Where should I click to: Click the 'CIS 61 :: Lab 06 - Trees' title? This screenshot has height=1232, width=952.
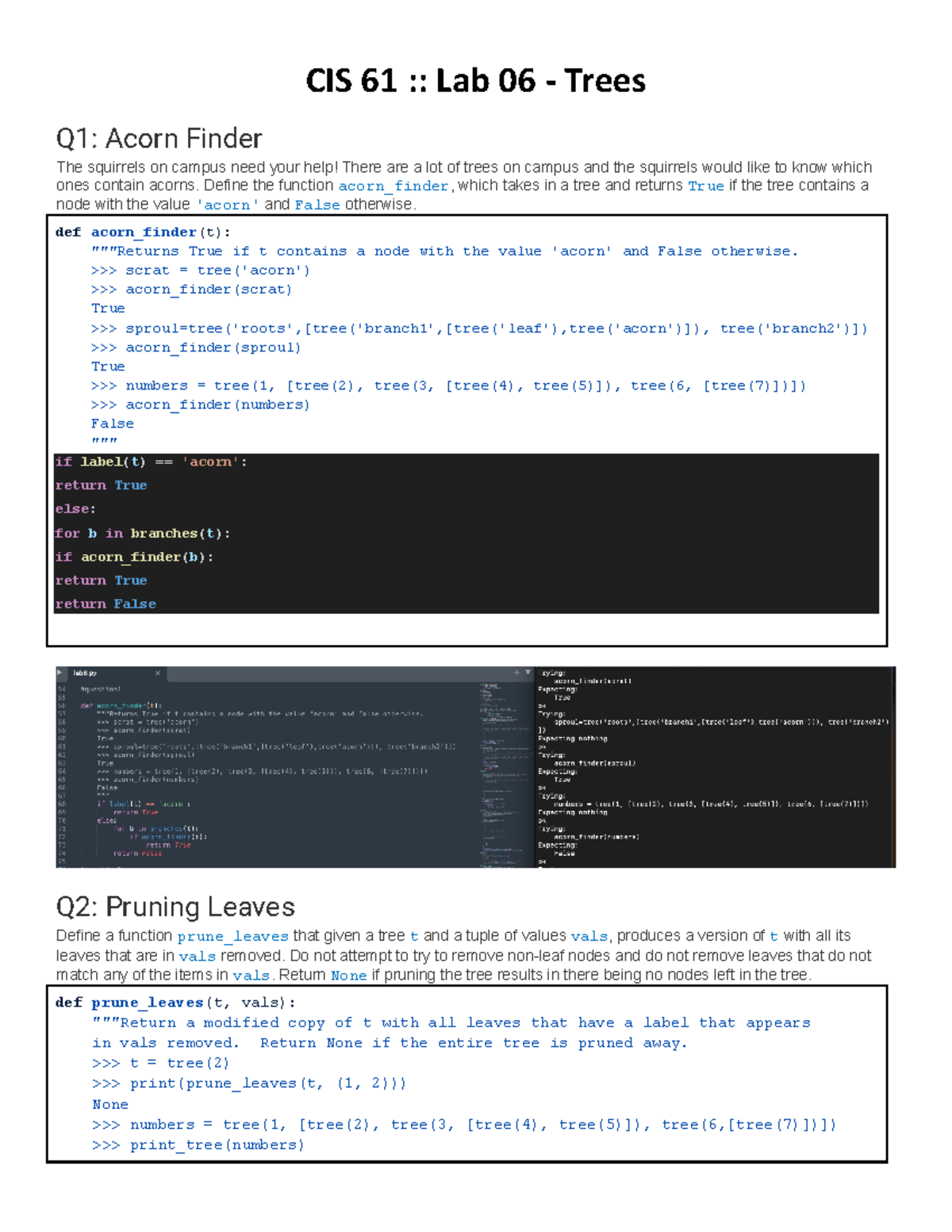pyautogui.click(x=475, y=81)
